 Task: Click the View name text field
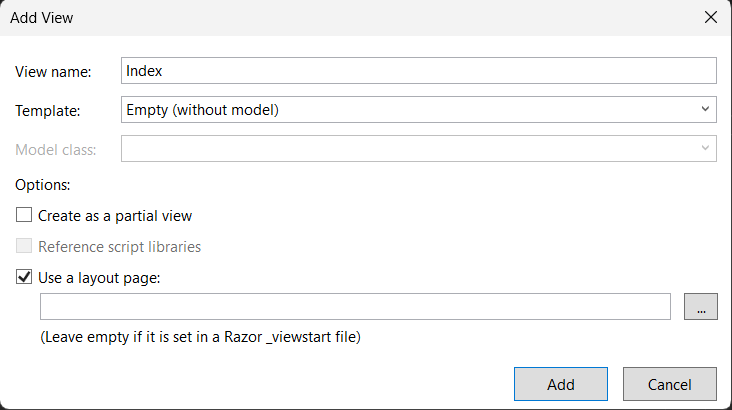tap(418, 71)
